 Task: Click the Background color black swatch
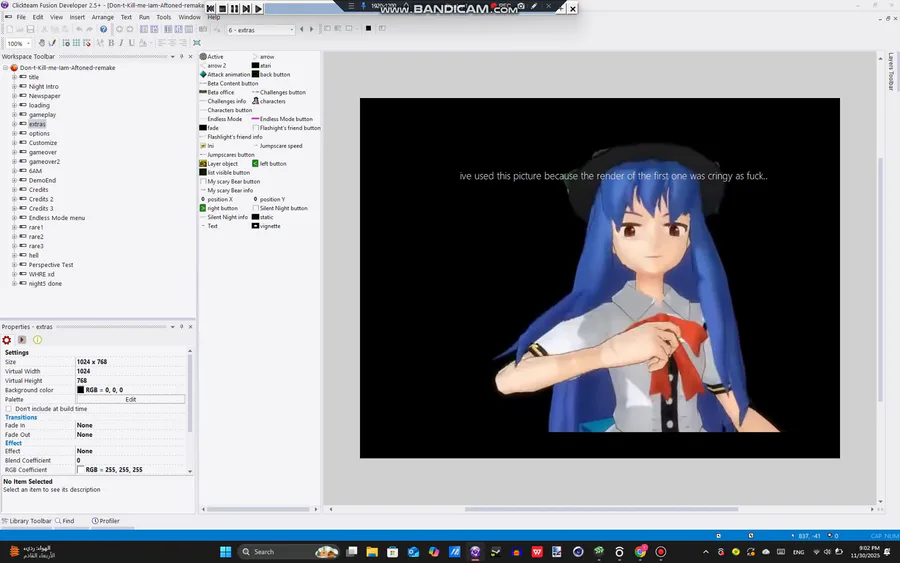coord(80,390)
